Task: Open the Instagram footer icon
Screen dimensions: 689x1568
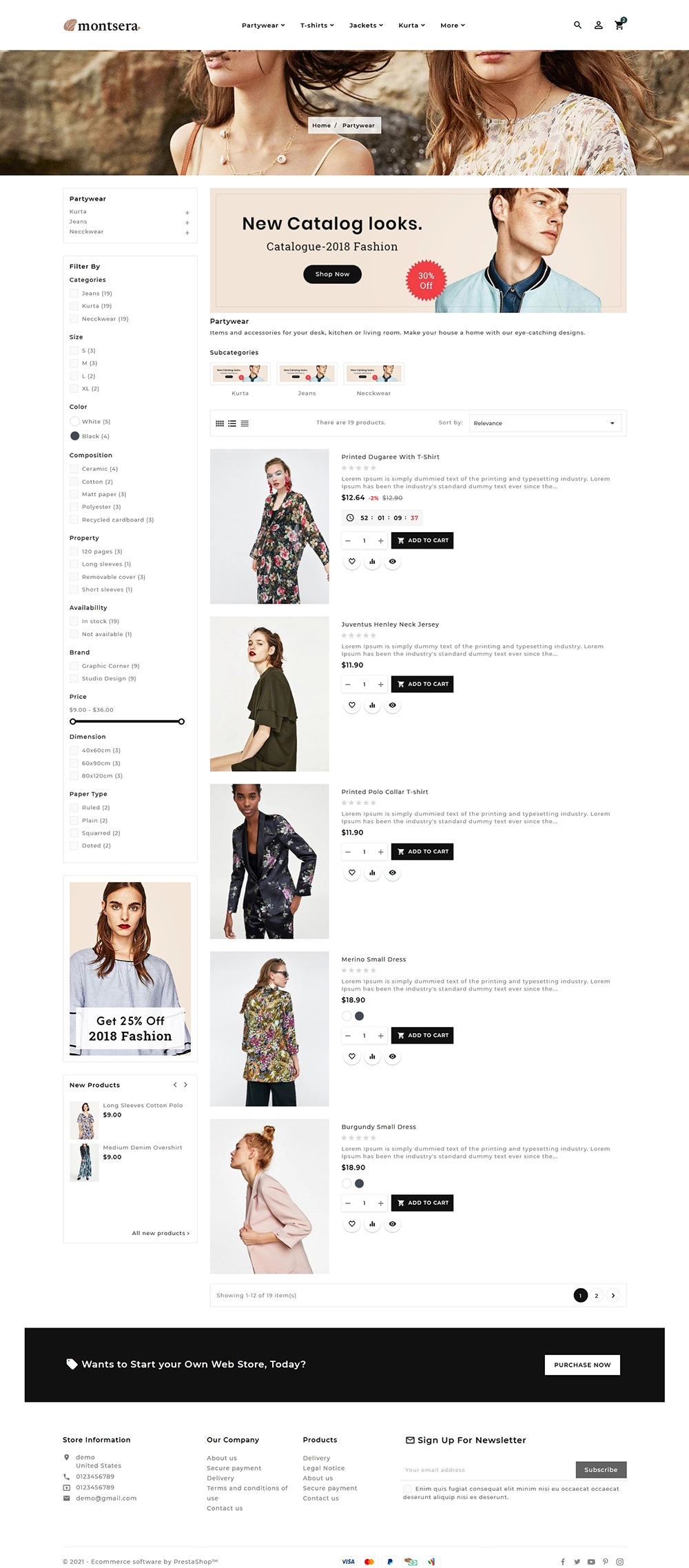Action: pos(619,1562)
